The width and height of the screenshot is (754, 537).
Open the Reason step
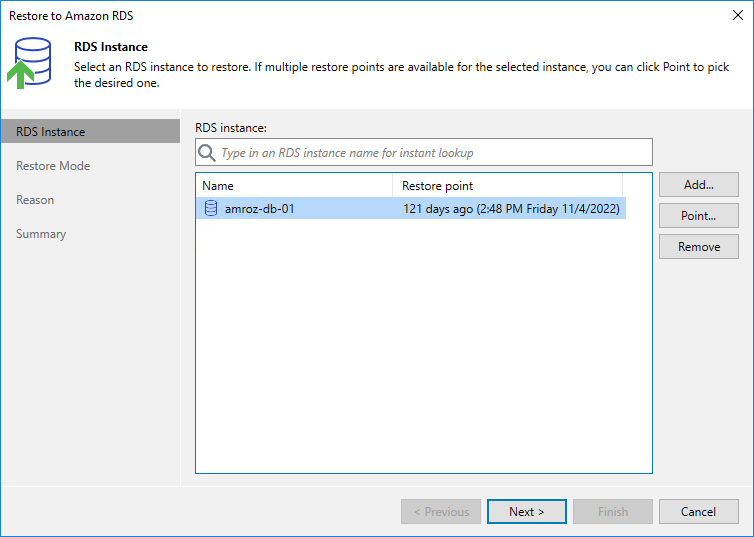pos(35,200)
